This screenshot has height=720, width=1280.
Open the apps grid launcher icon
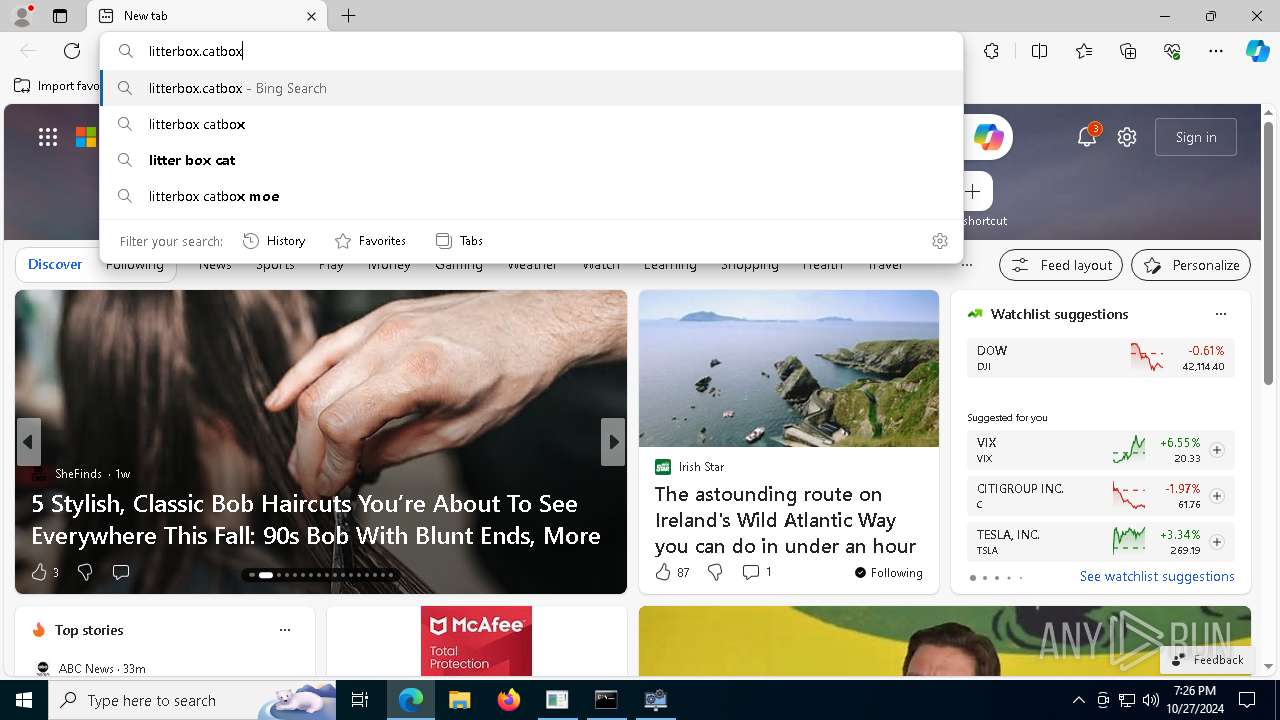click(x=48, y=137)
